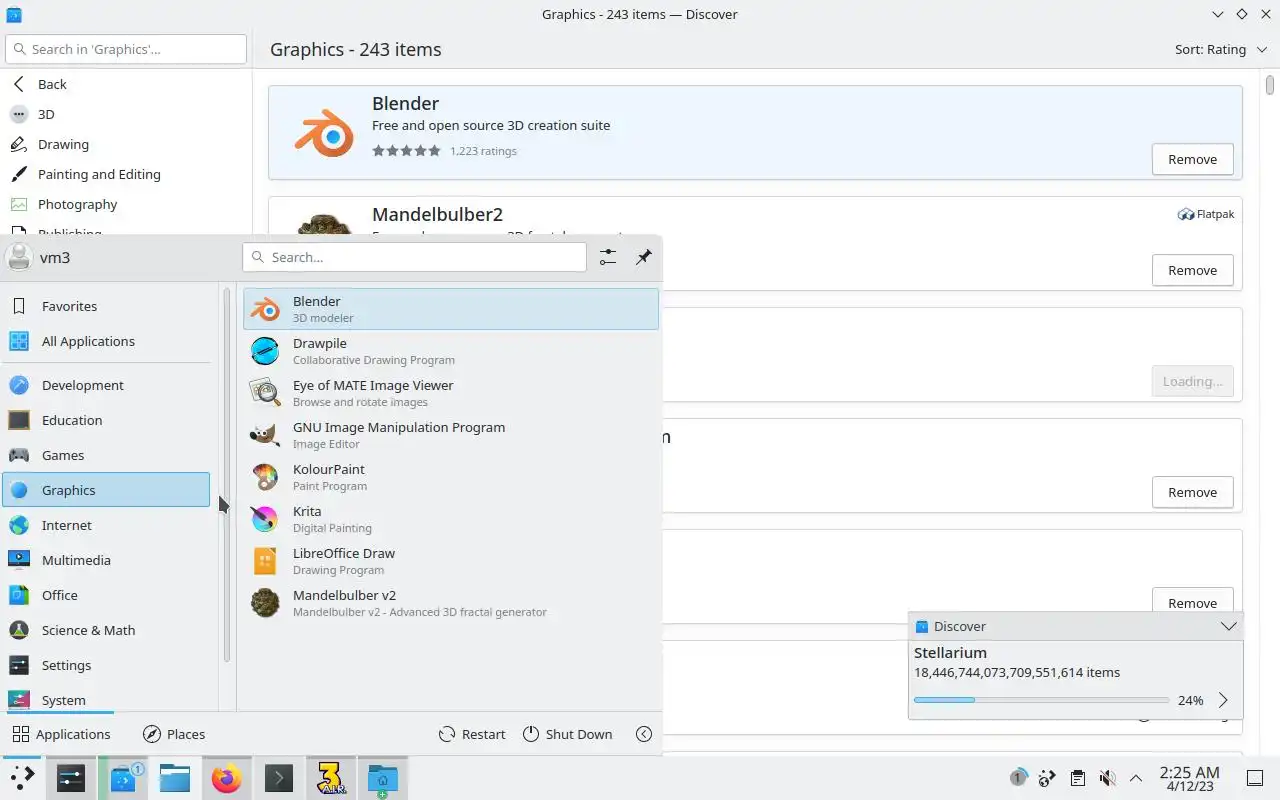This screenshot has height=800, width=1280.
Task: Collapse the Discover notification popup
Action: (x=1229, y=626)
